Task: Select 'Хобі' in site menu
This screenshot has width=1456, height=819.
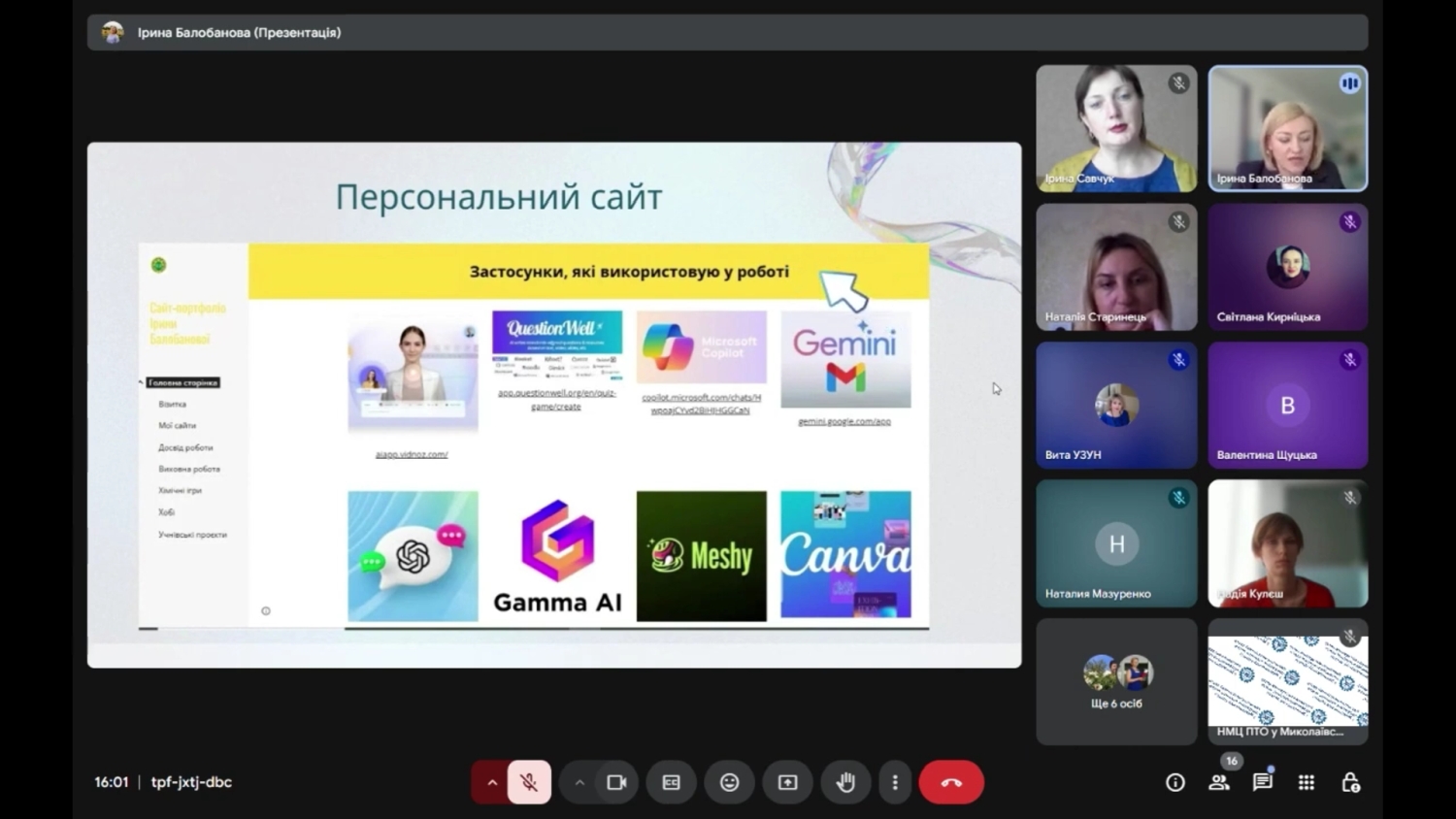Action: pos(167,511)
